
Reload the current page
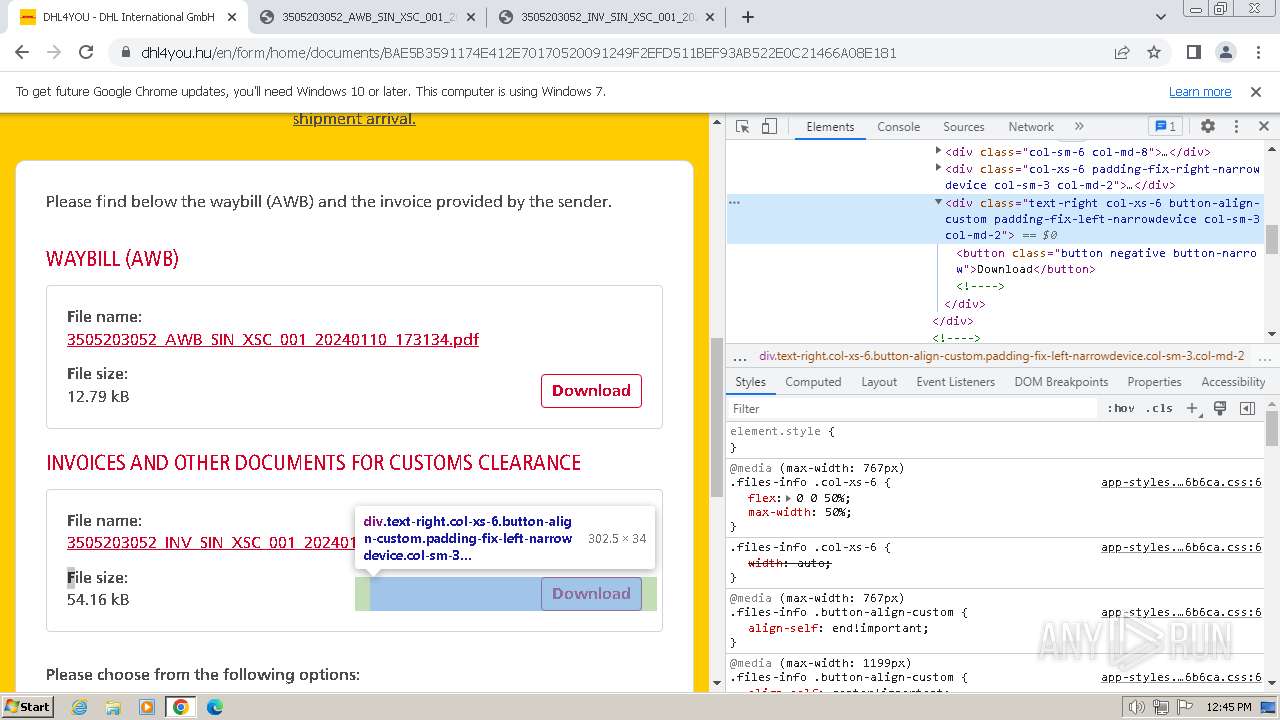pos(86,53)
